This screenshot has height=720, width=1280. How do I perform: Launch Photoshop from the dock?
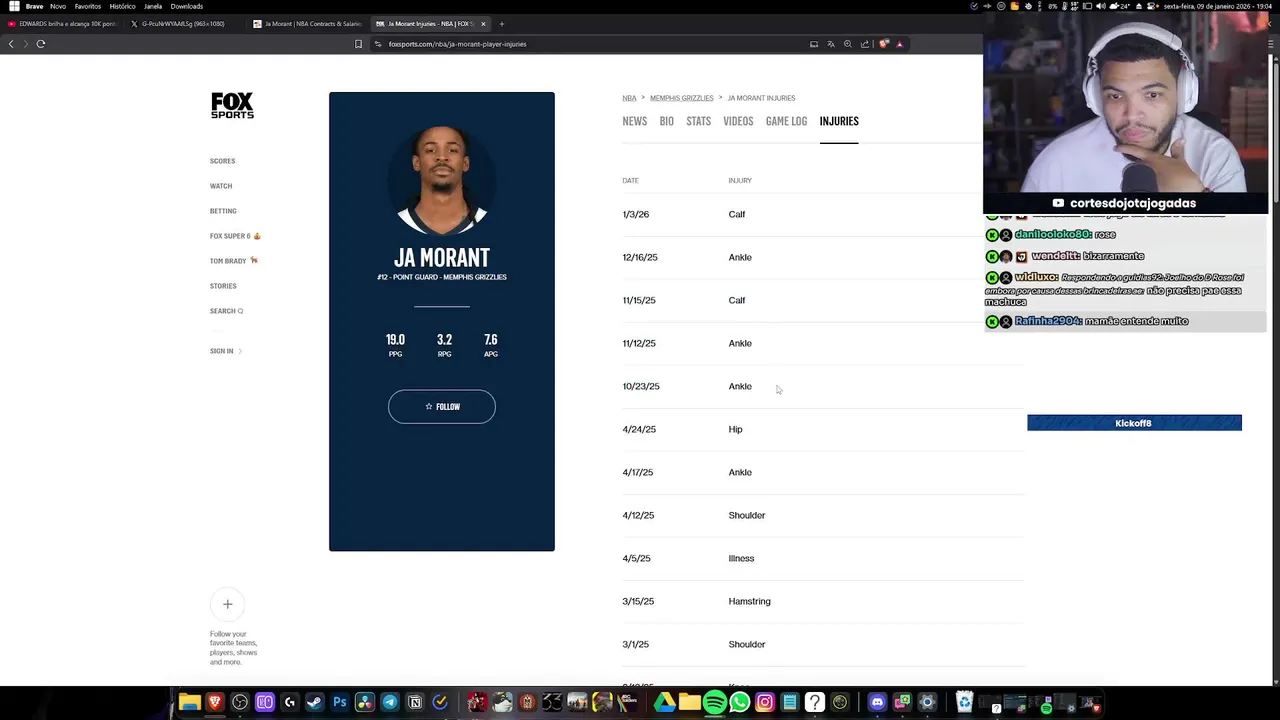pyautogui.click(x=340, y=703)
